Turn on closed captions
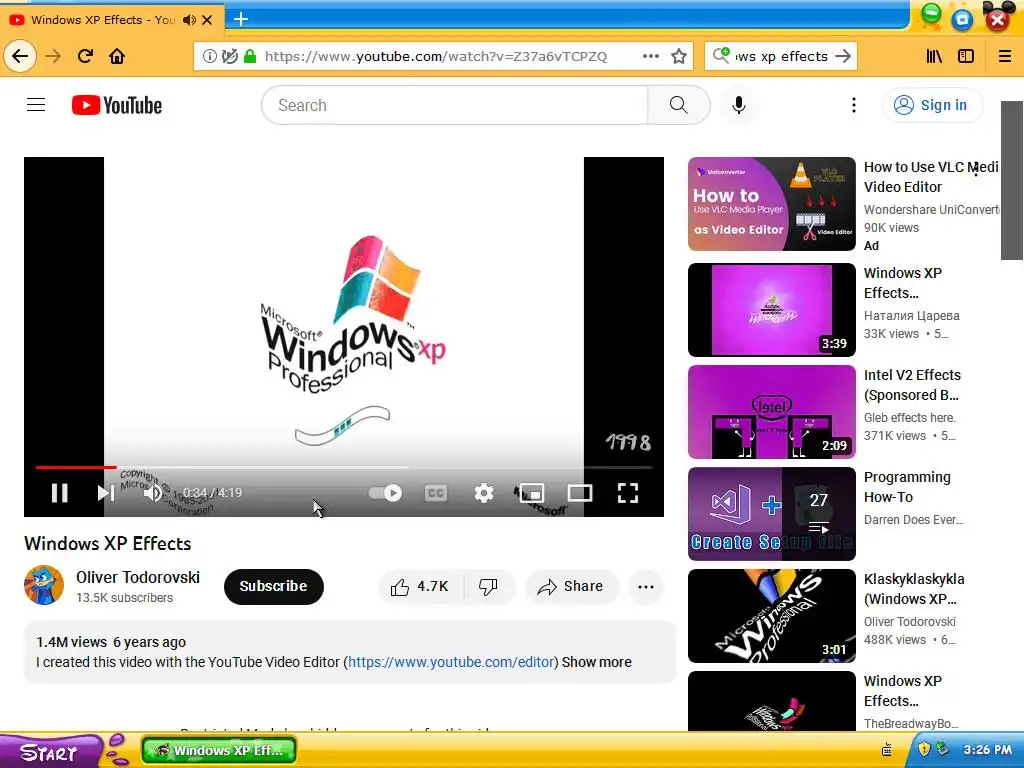1024x768 pixels. (x=436, y=492)
